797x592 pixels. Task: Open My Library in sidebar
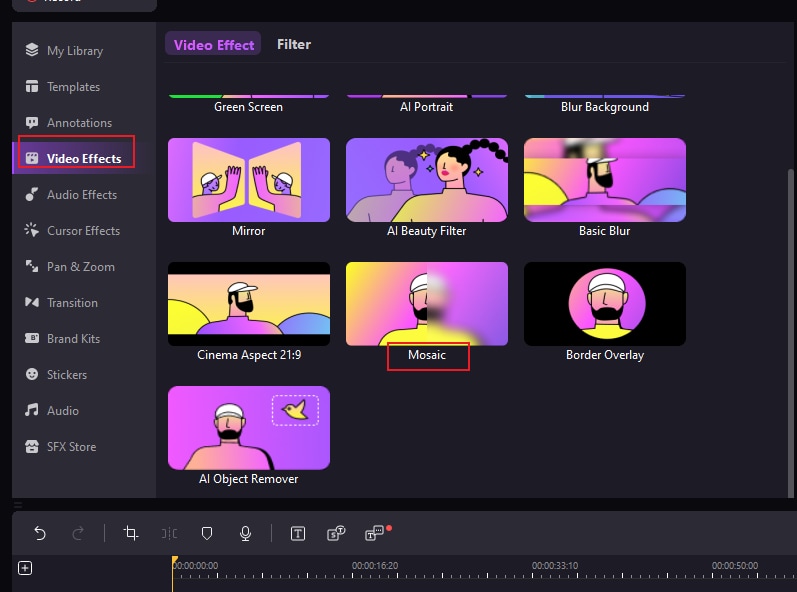tap(84, 51)
